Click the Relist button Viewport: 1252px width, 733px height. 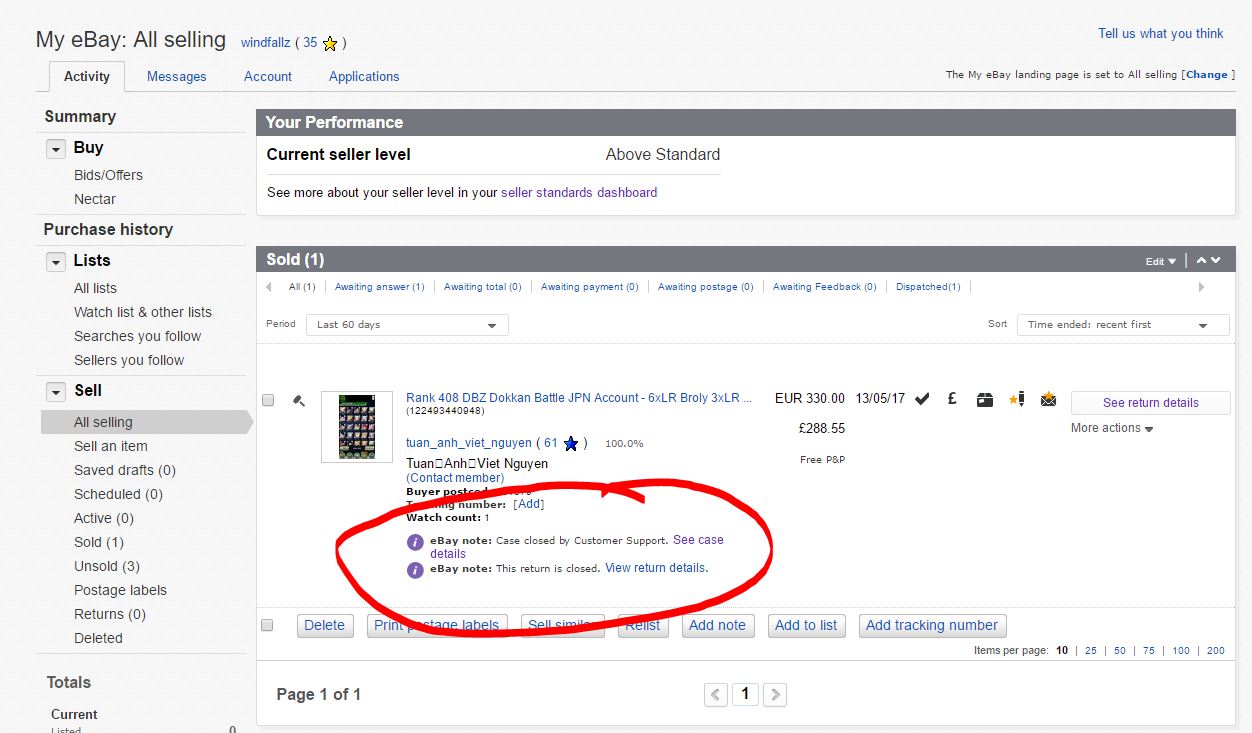pos(643,626)
